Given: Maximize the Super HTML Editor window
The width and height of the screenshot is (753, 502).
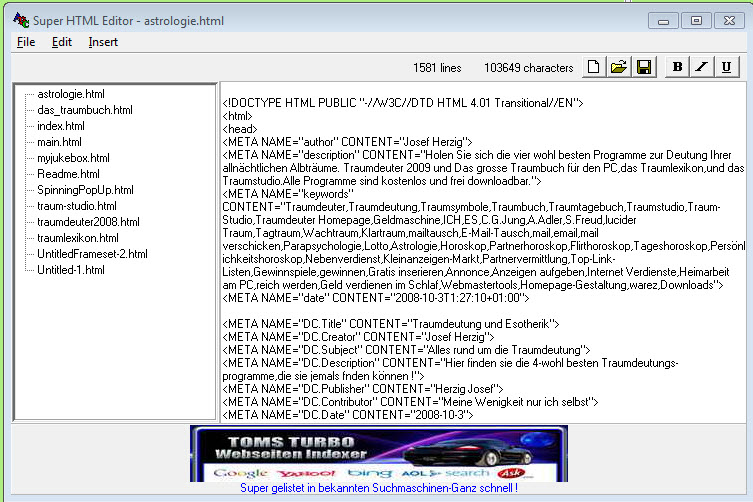Looking at the screenshot, I should coord(696,21).
